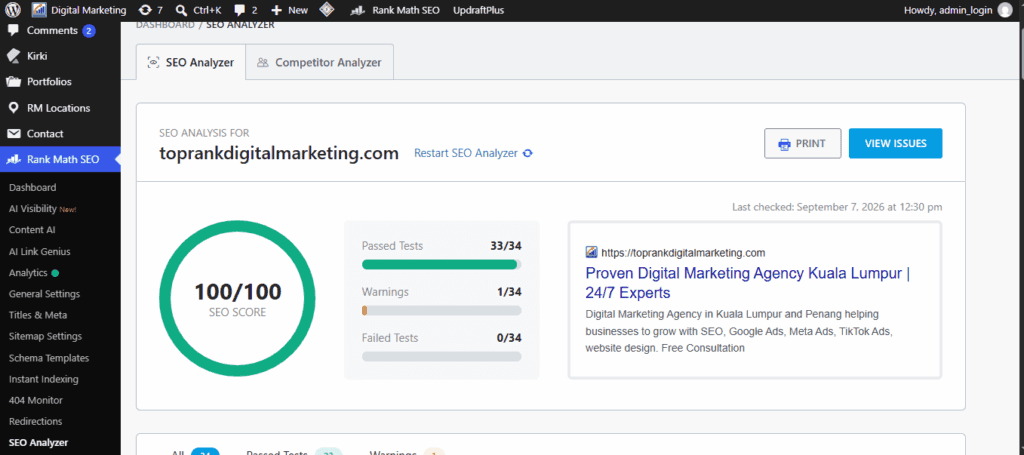Image resolution: width=1024 pixels, height=455 pixels.
Task: Click the diamond icon in admin bar
Action: coord(328,10)
